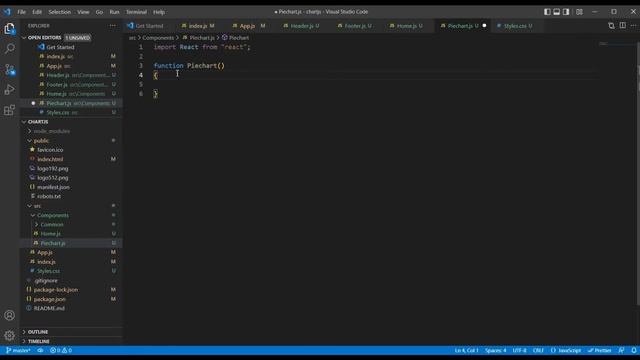640x360 pixels.
Task: Click the master branch indicator
Action: tap(18, 350)
